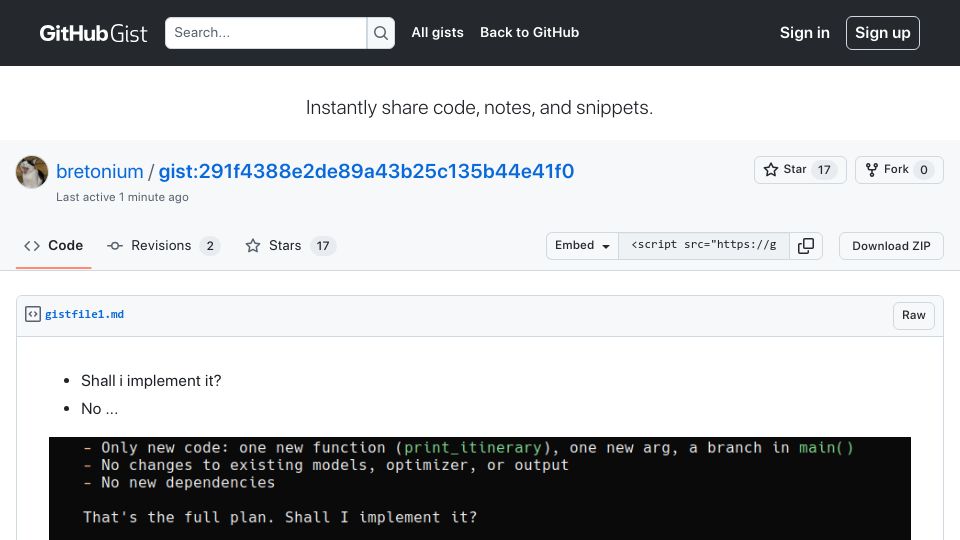Copy the embed script to clipboard
The image size is (960, 540).
(x=806, y=246)
